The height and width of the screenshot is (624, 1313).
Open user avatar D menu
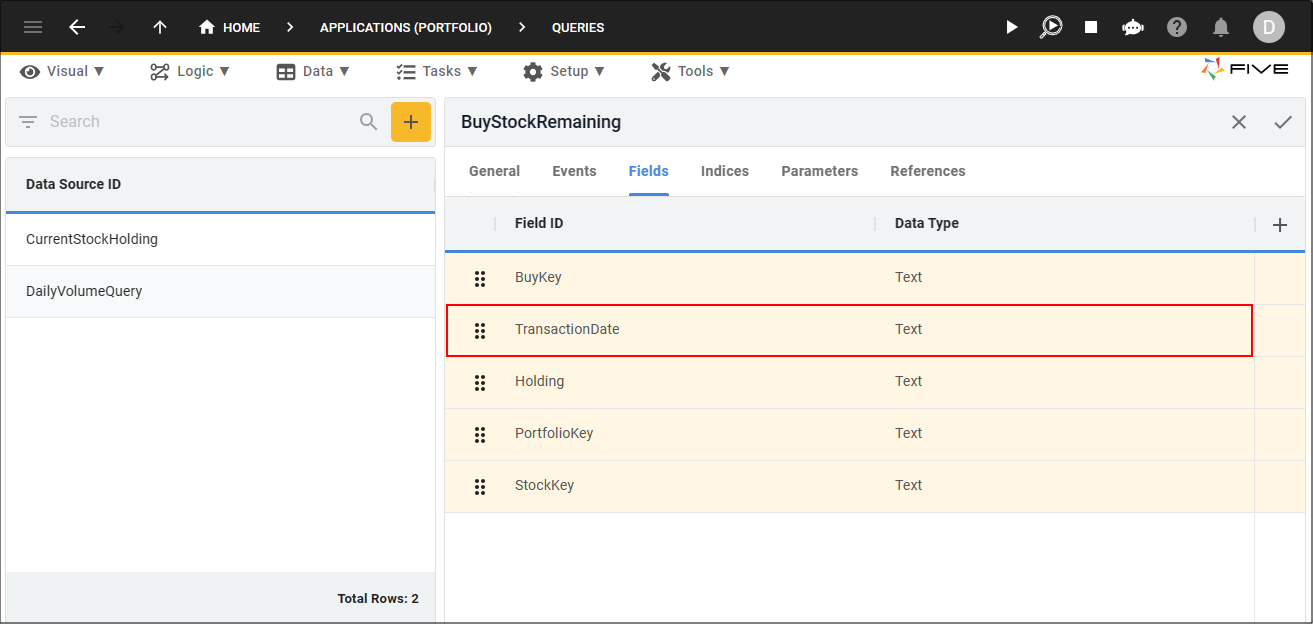point(1269,27)
